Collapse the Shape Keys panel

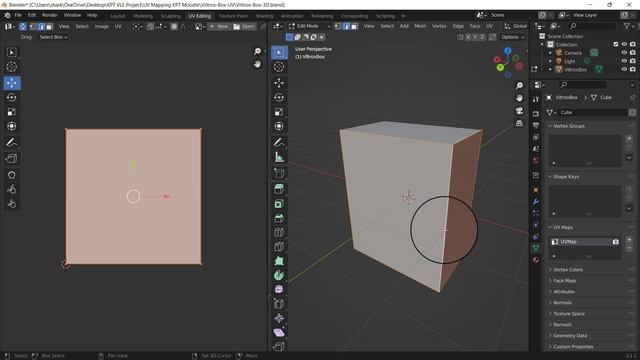tap(566, 177)
